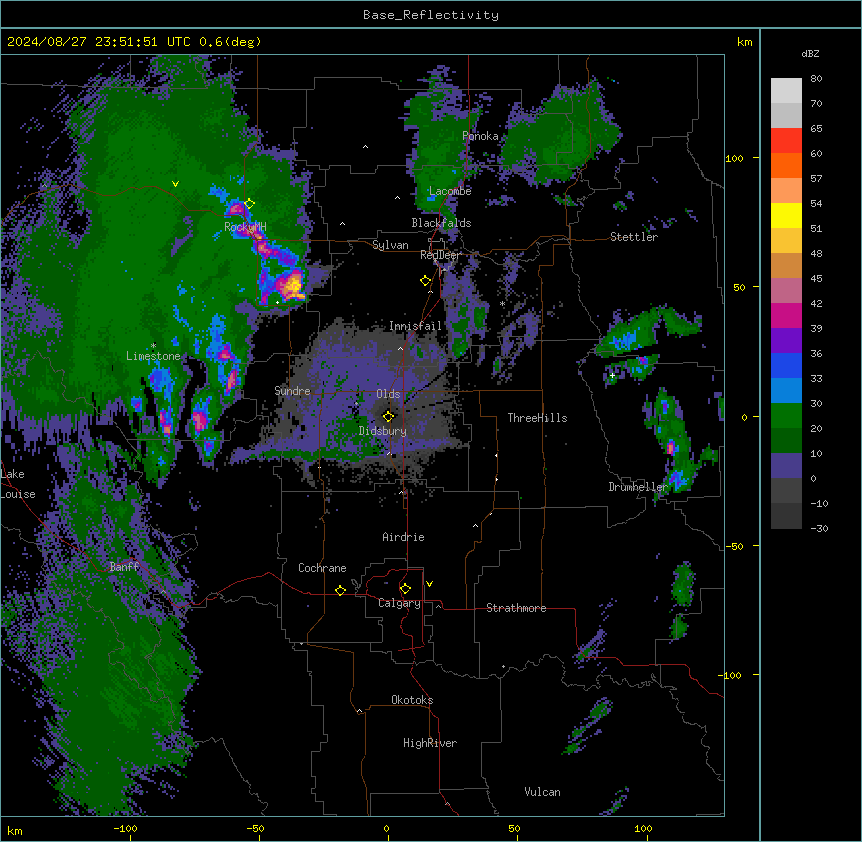Select the Lacombe label
Viewport: 862px width, 842px height.
pyautogui.click(x=450, y=191)
